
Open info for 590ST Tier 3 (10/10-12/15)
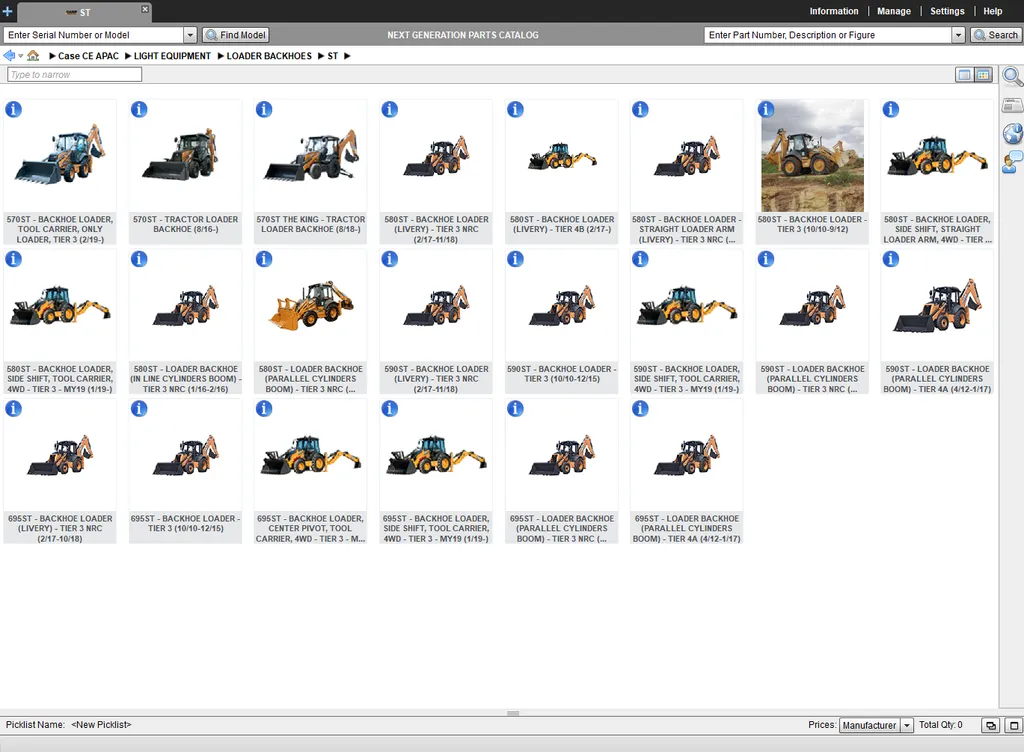515,258
